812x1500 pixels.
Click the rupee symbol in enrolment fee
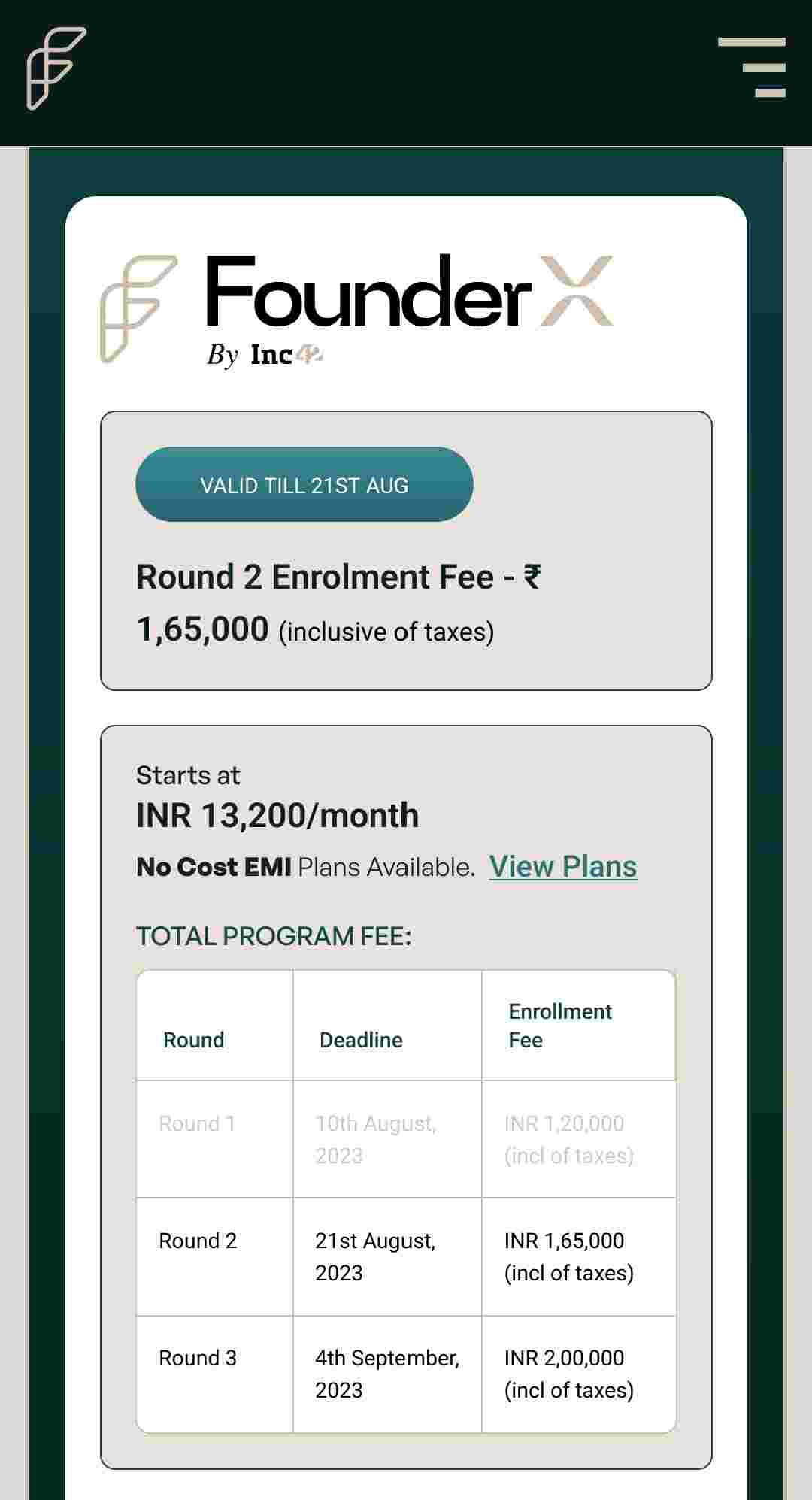point(532,577)
